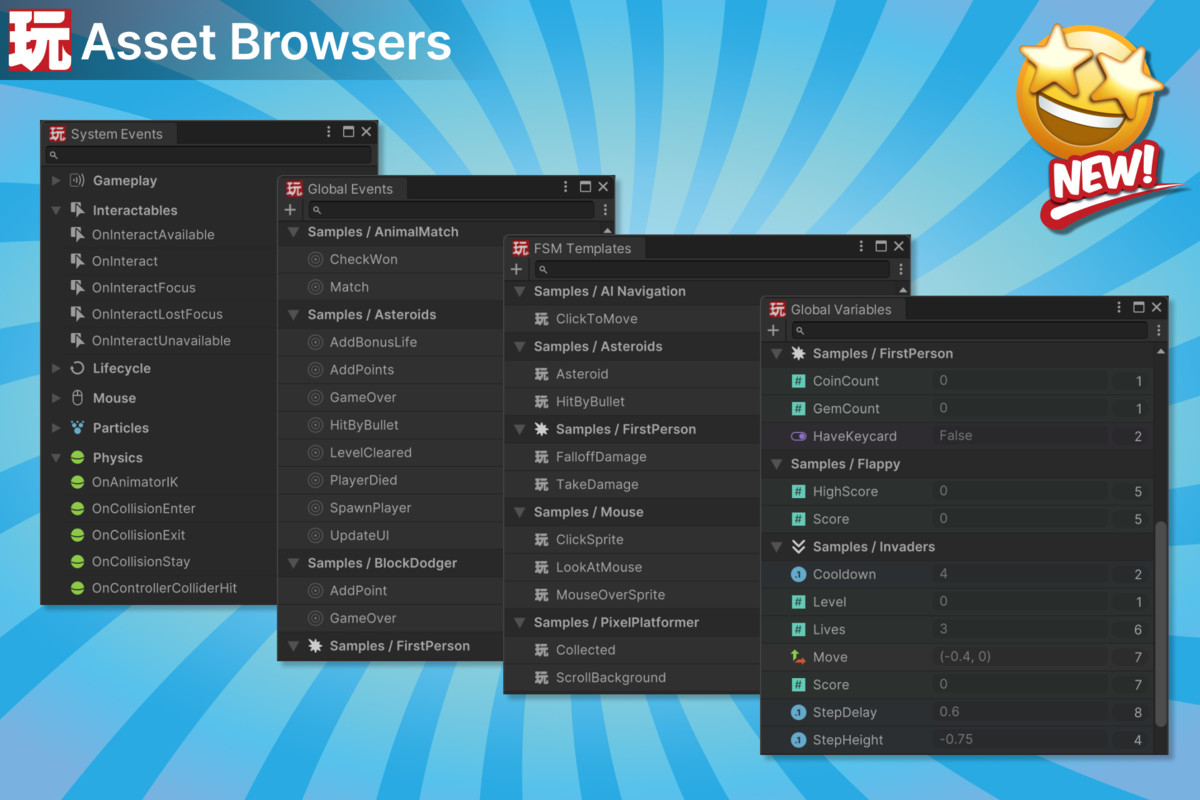Select the Level variable row

pyautogui.click(x=957, y=602)
